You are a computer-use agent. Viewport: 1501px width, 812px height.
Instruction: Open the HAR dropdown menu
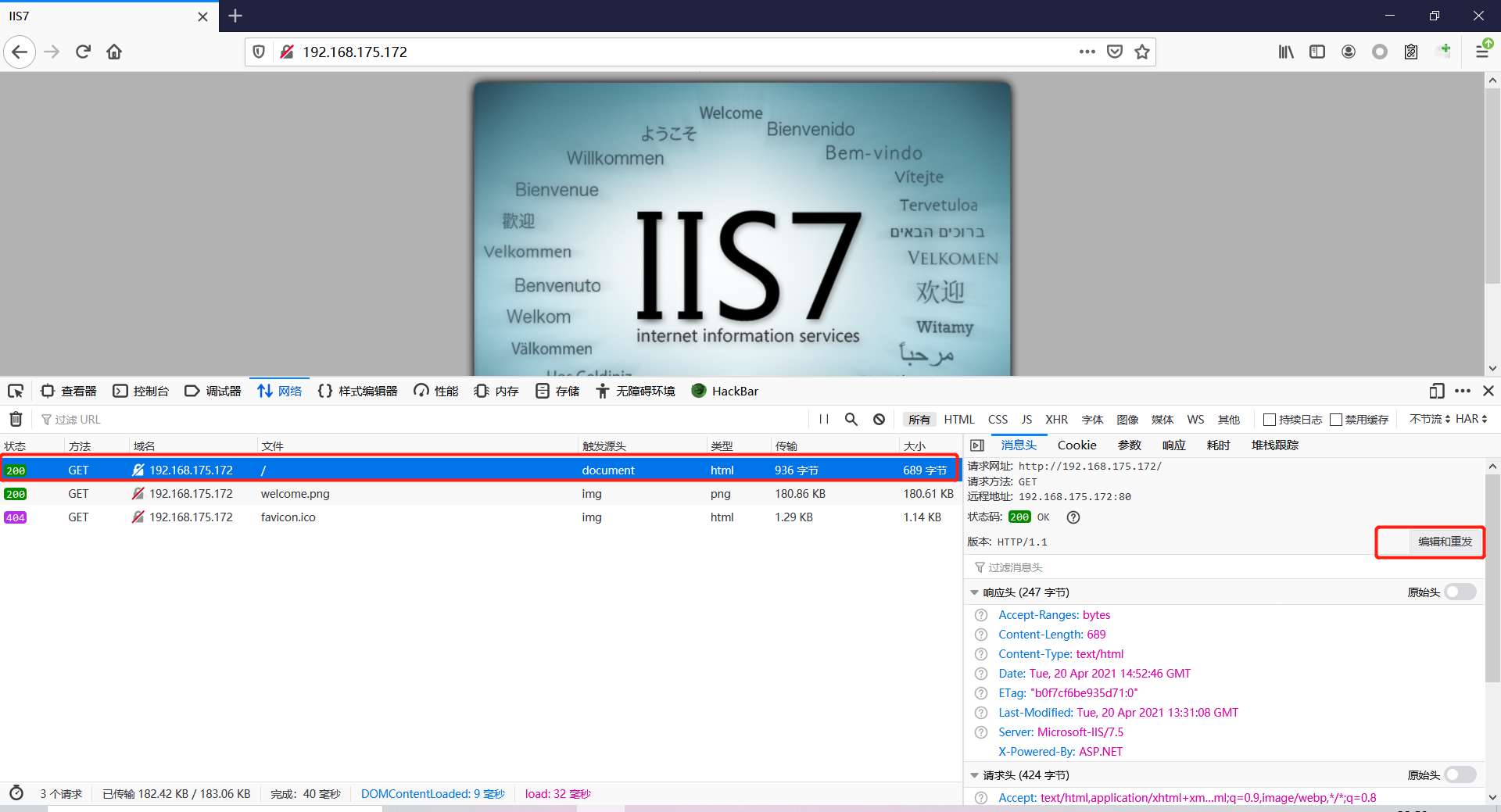pos(1471,419)
